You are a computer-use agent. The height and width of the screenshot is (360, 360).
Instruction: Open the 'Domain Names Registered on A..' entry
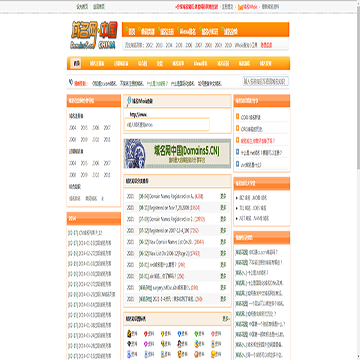[171, 196]
